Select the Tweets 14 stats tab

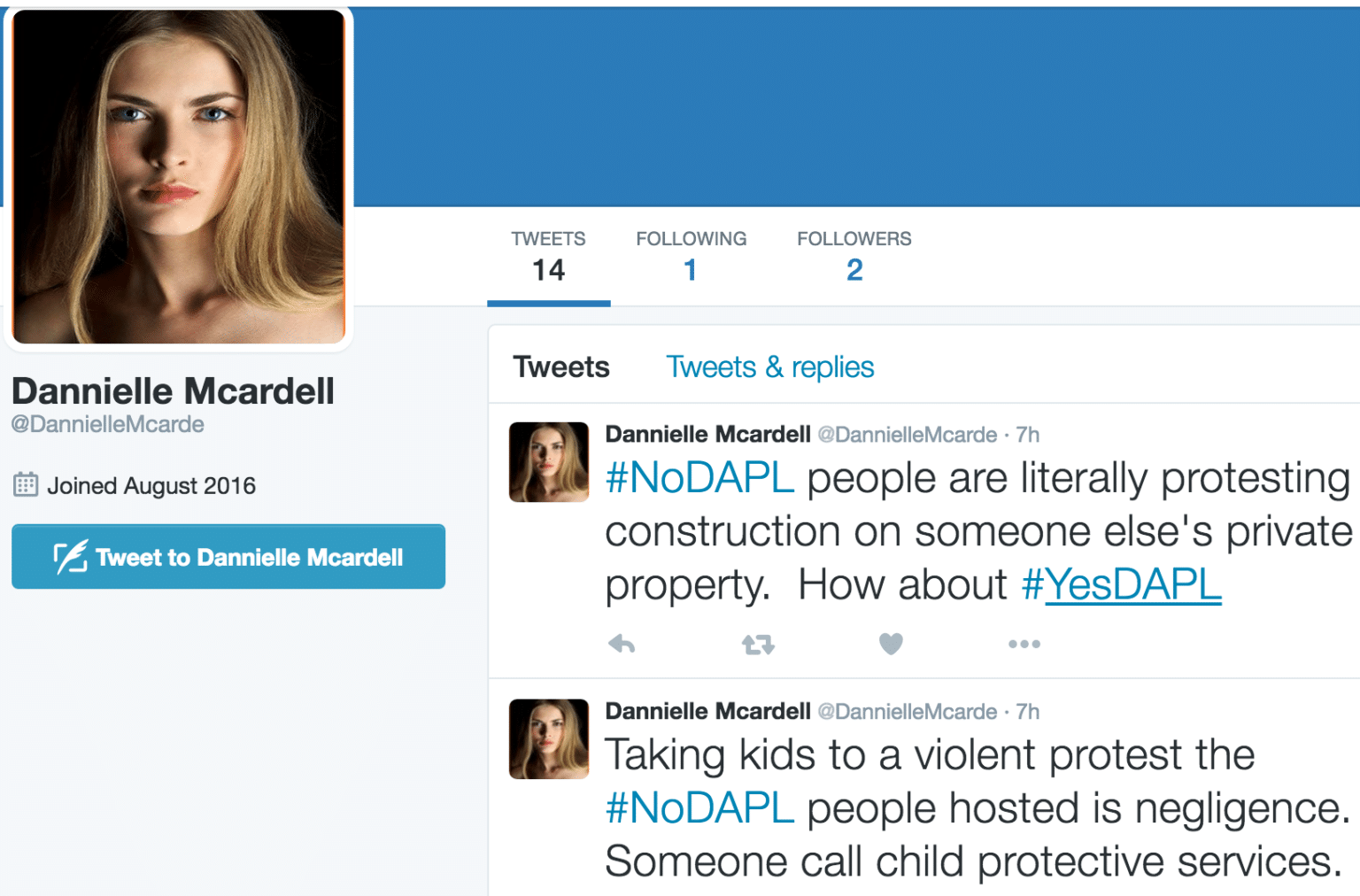tap(548, 258)
